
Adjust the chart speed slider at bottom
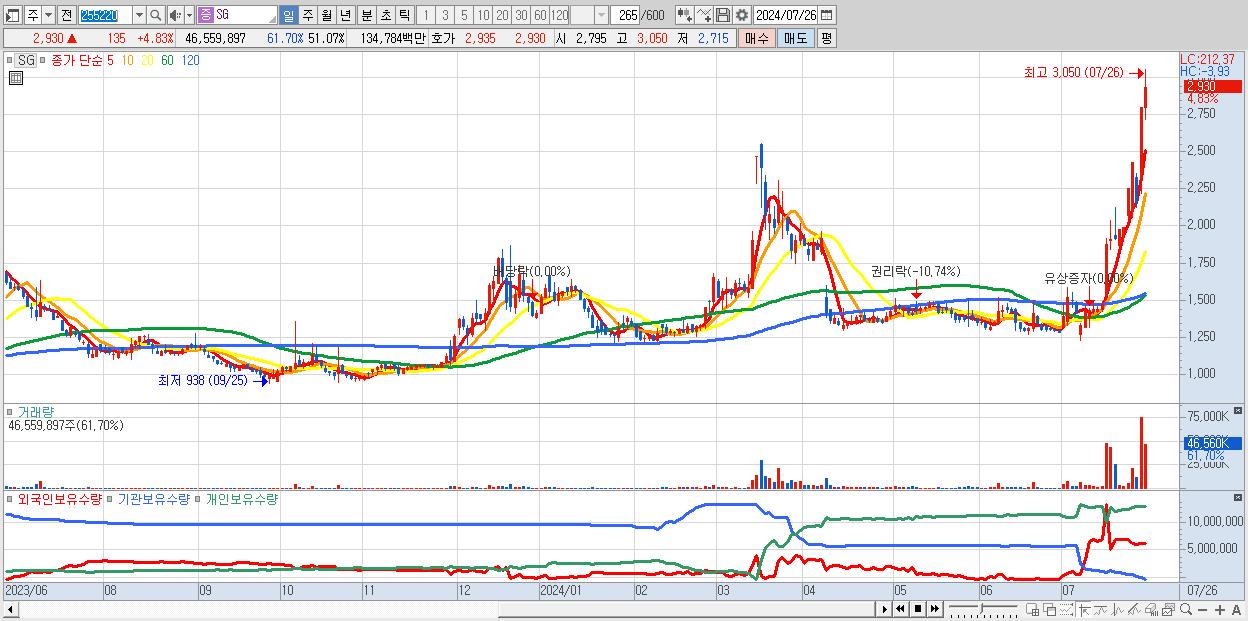tap(981, 608)
